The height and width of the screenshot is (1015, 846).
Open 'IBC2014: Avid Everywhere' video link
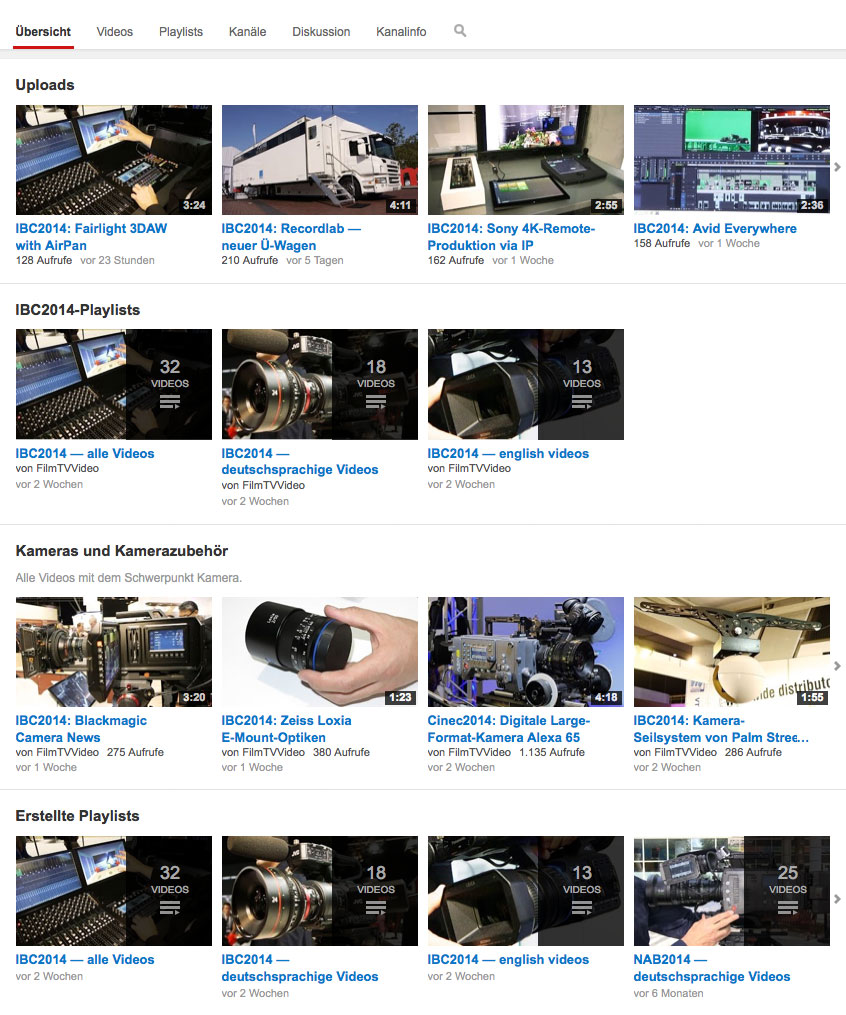(x=715, y=228)
